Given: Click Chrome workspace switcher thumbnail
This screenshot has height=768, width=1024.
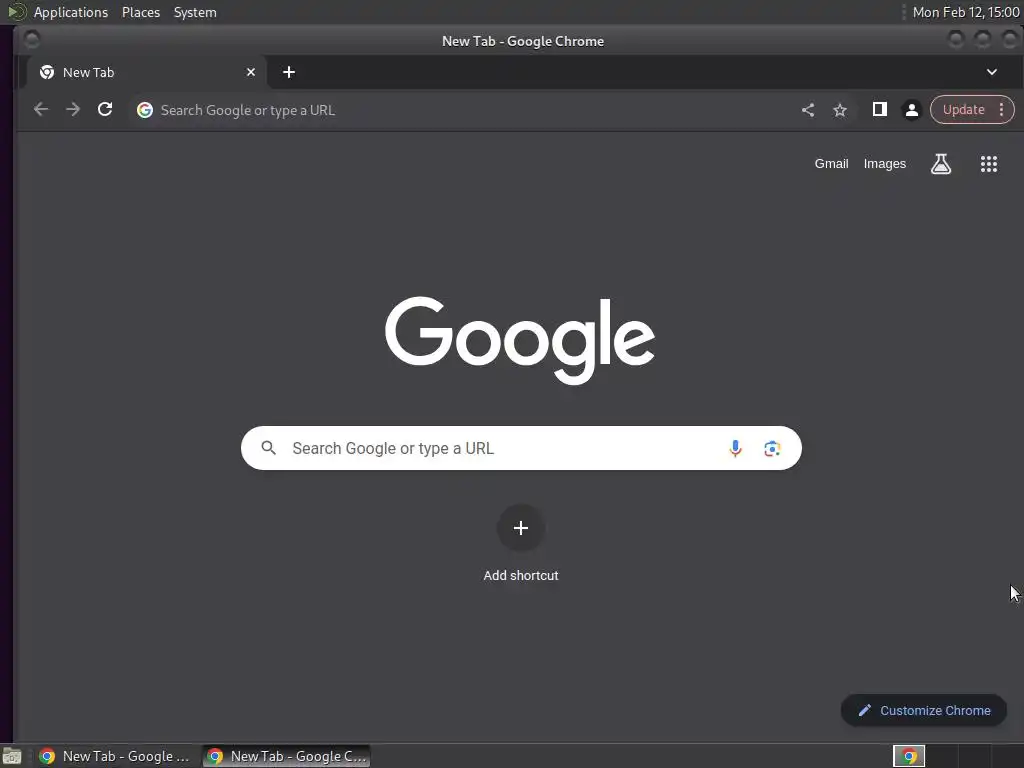Looking at the screenshot, I should tap(908, 756).
